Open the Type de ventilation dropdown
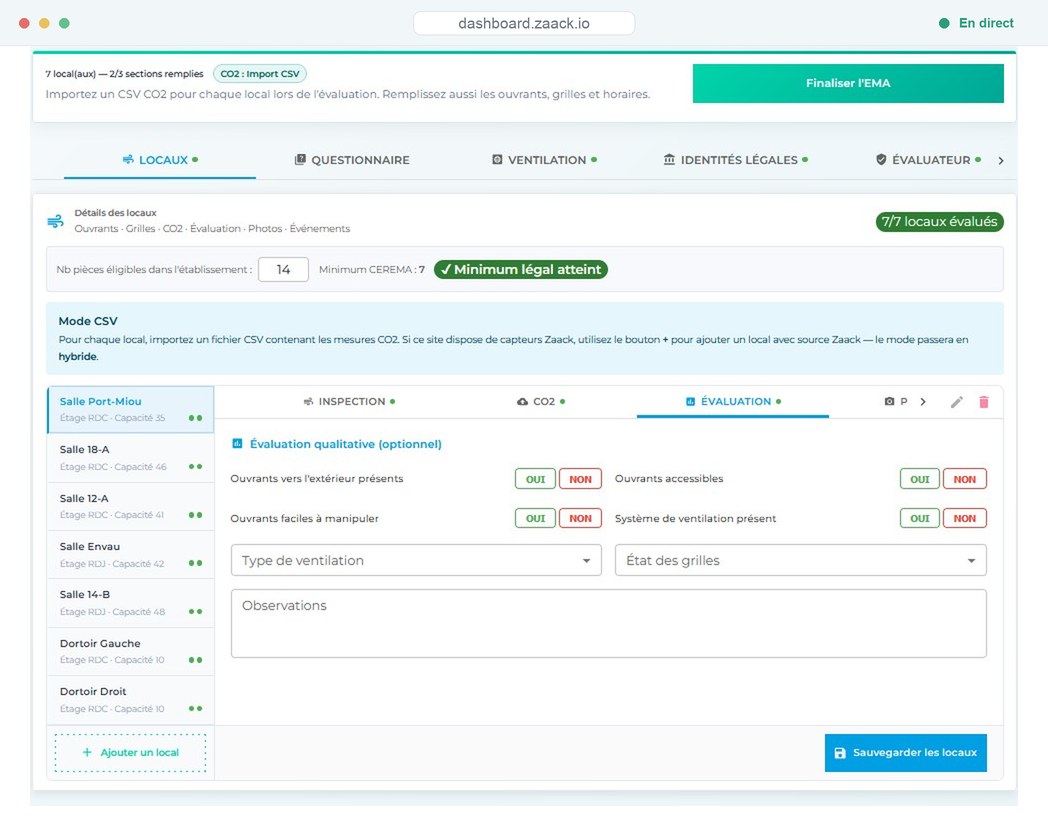The image size is (1048, 836). coord(416,560)
